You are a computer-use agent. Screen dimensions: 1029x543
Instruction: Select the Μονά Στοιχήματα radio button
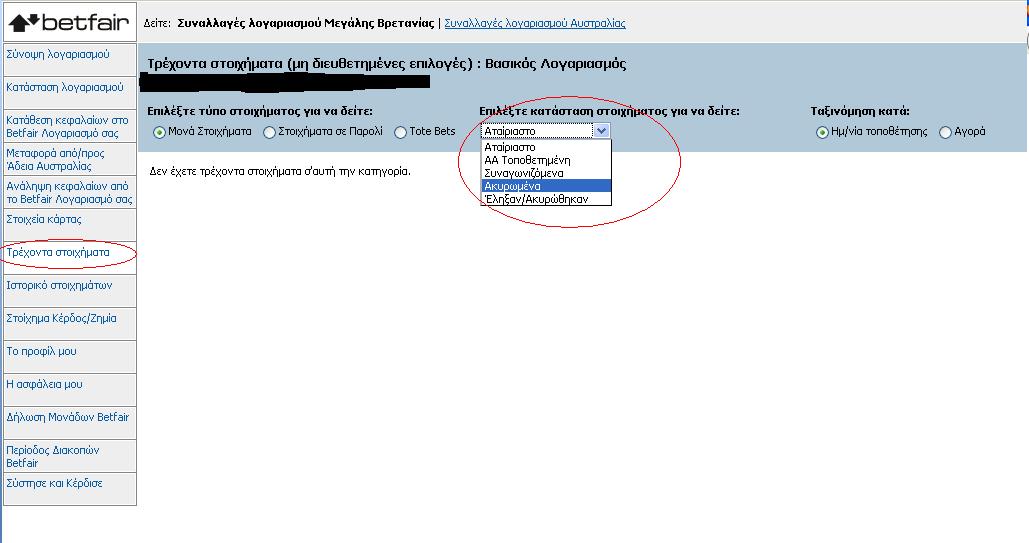159,133
